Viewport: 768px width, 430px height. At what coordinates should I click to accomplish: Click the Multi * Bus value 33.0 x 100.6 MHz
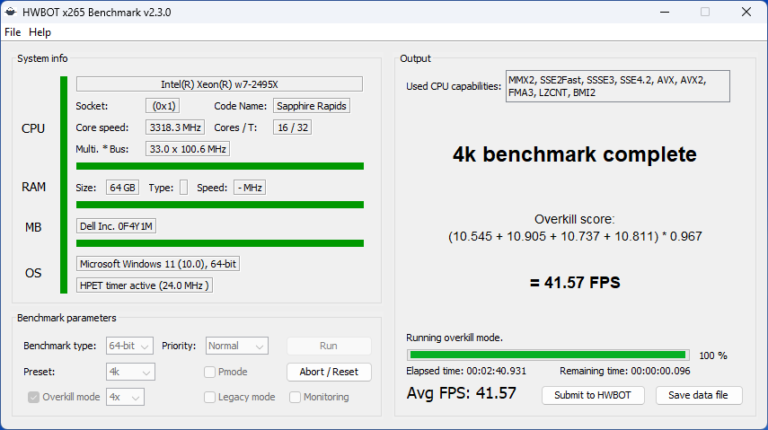188,149
